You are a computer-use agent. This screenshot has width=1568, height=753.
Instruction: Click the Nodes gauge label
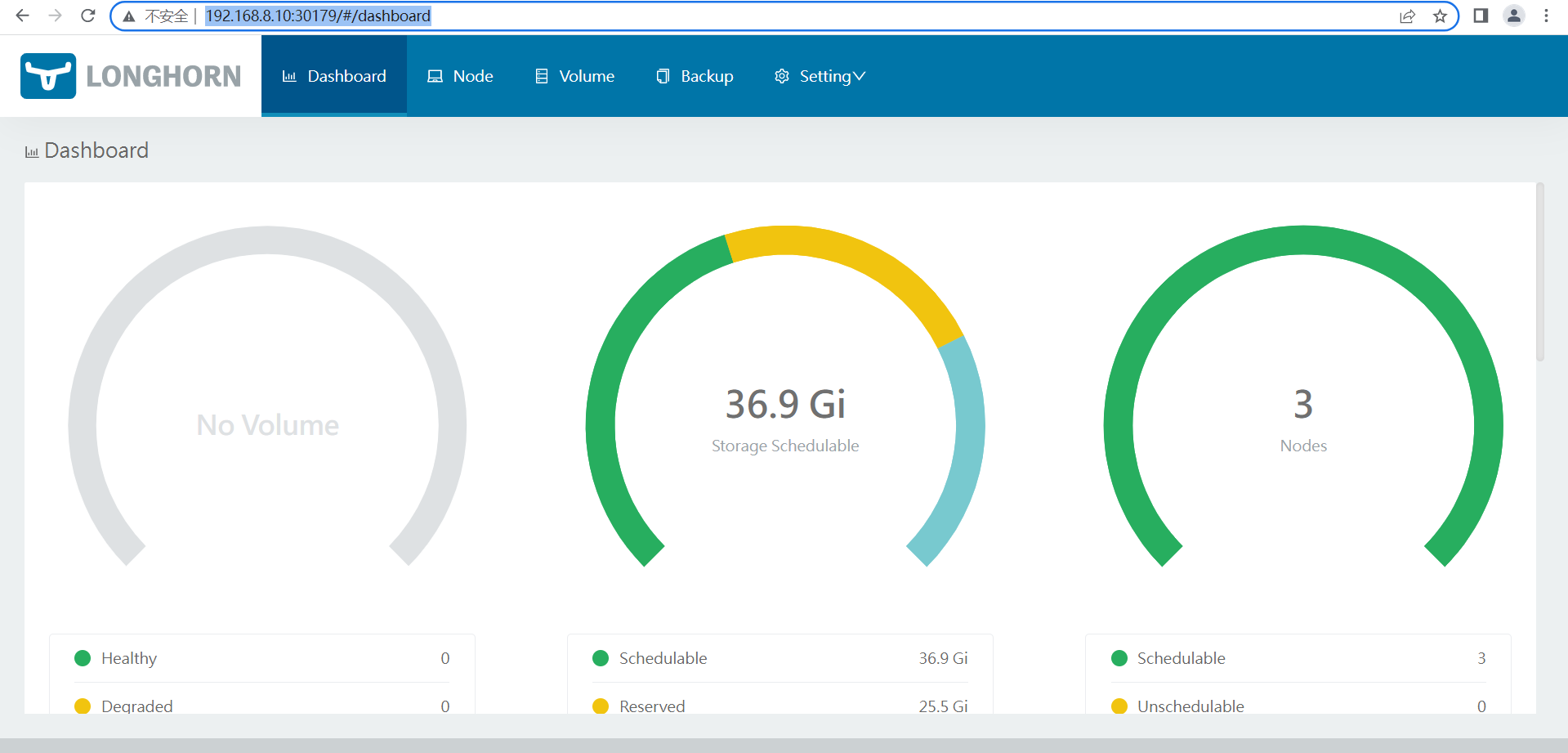[1303, 446]
